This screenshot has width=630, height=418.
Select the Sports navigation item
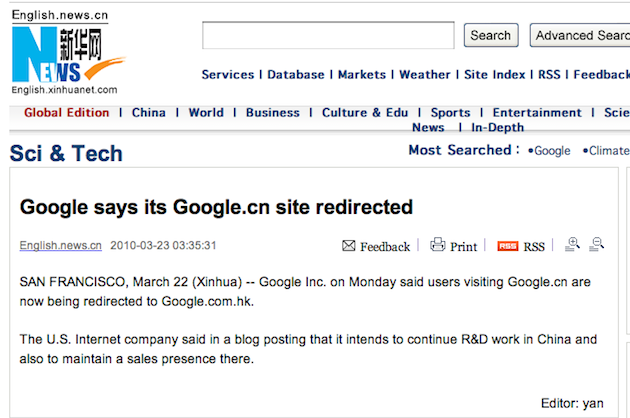[x=451, y=113]
